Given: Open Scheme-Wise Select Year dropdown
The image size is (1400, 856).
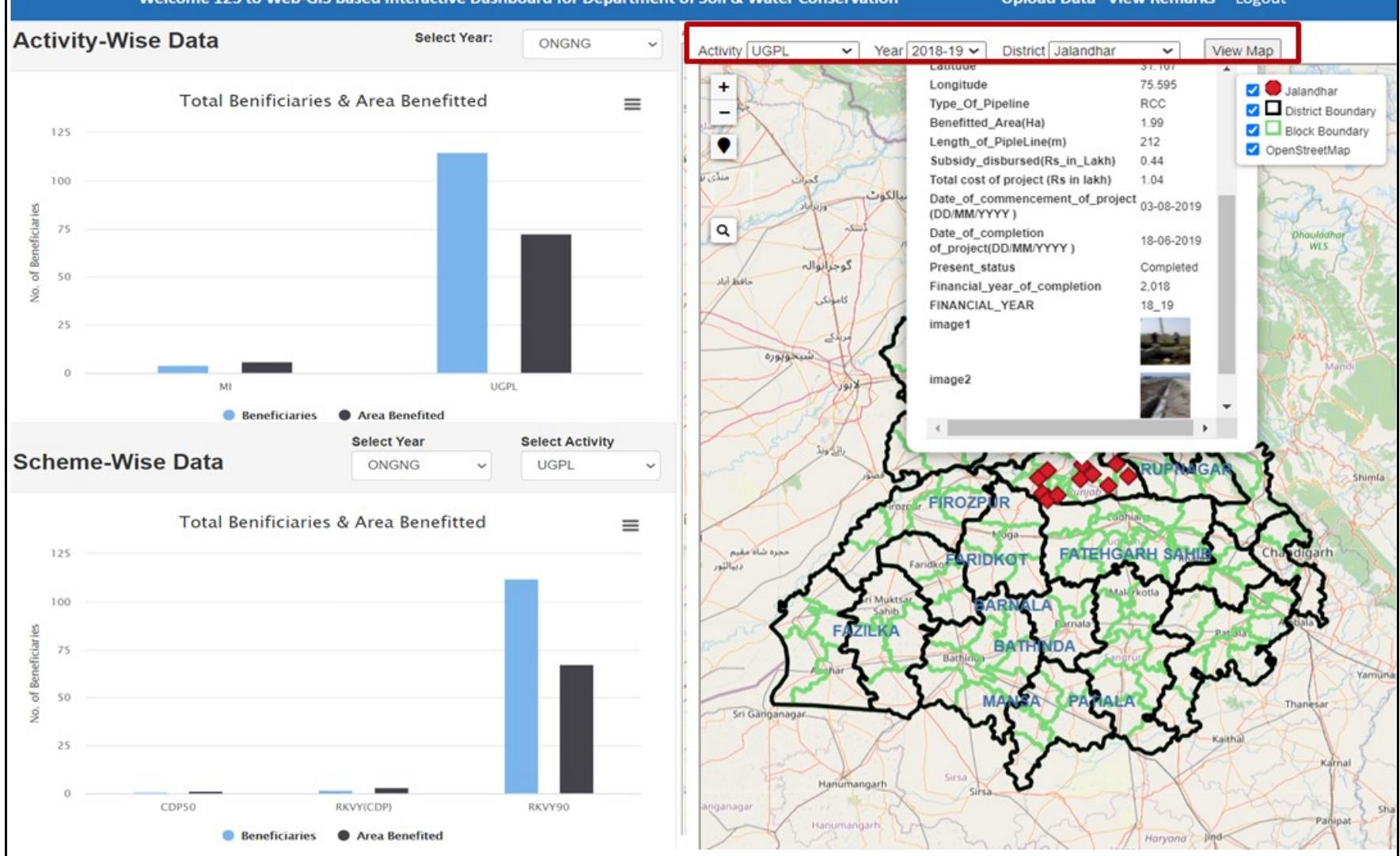Looking at the screenshot, I should (x=421, y=465).
